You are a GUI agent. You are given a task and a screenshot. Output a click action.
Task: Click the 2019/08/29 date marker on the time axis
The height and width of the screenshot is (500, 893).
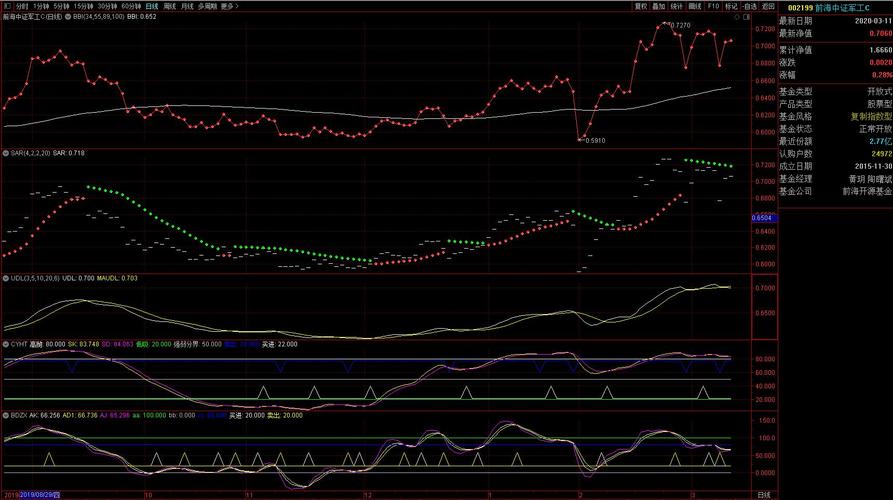[x=33, y=495]
